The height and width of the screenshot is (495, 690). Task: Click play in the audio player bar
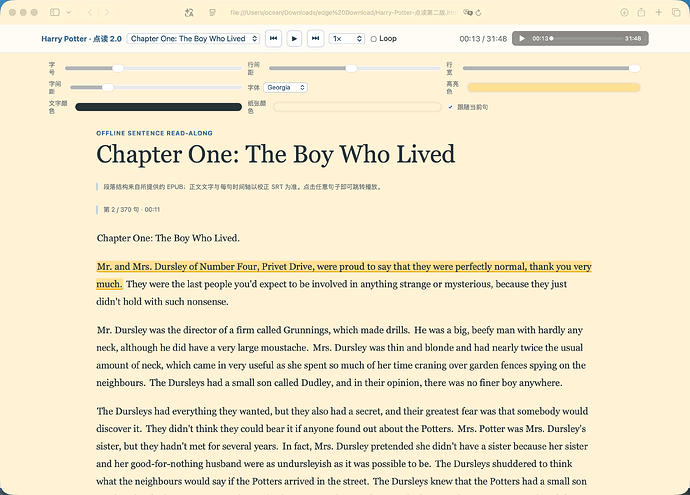pos(522,39)
